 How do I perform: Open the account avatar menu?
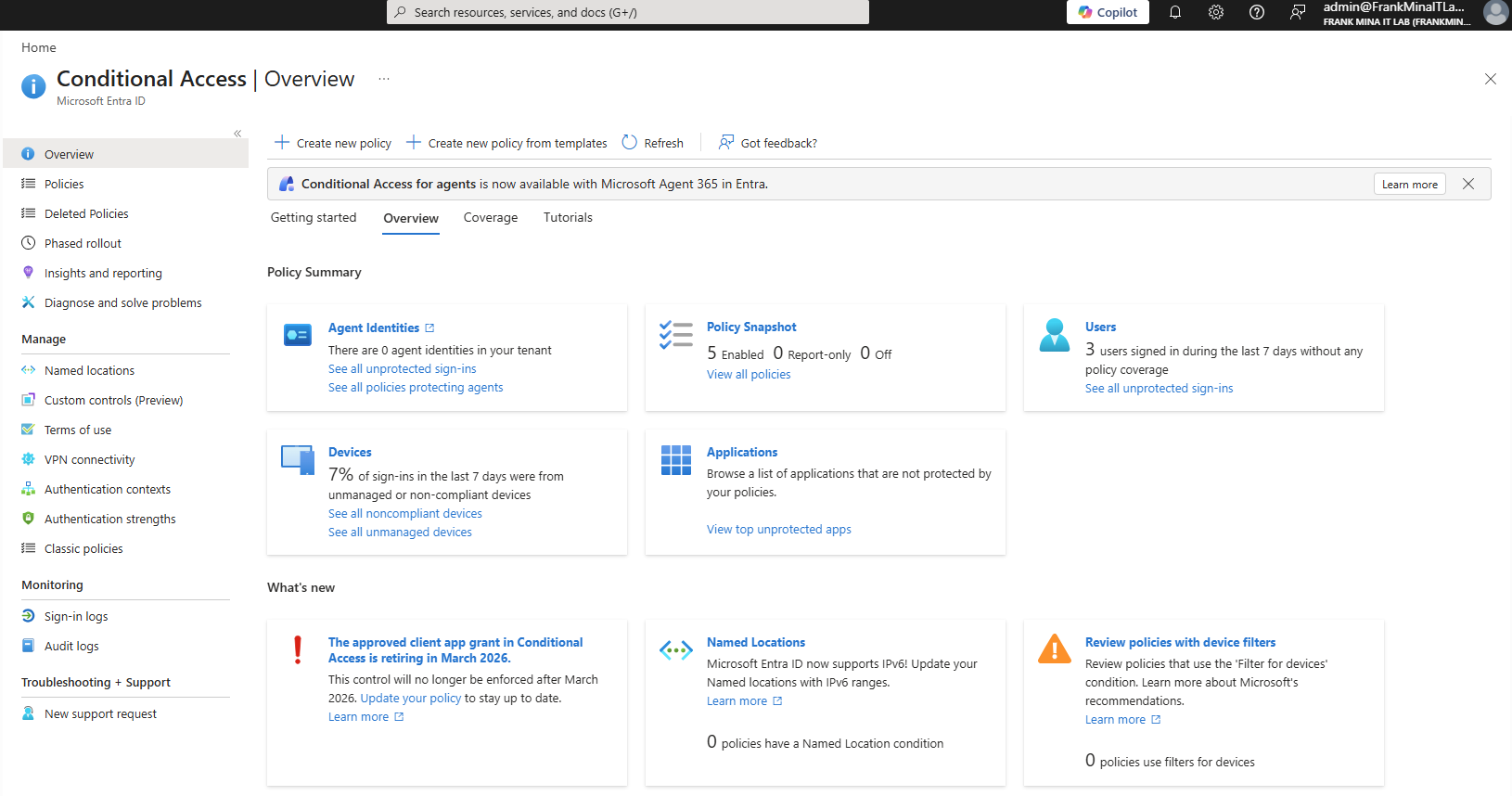click(x=1495, y=12)
